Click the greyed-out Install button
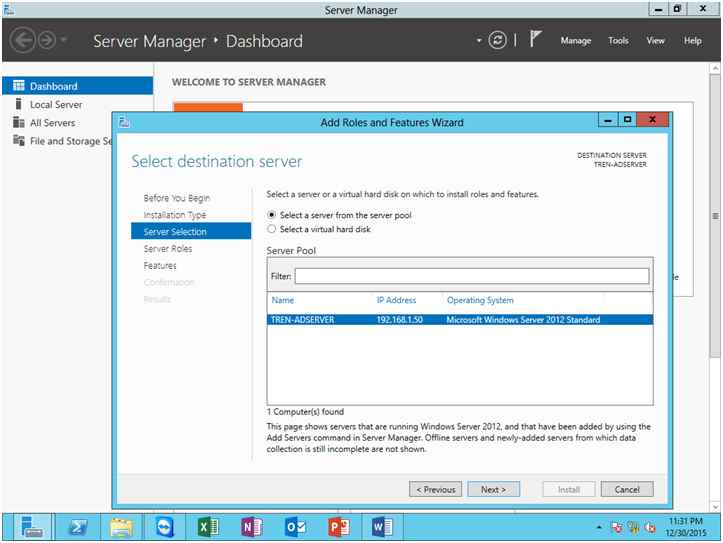 coord(569,490)
